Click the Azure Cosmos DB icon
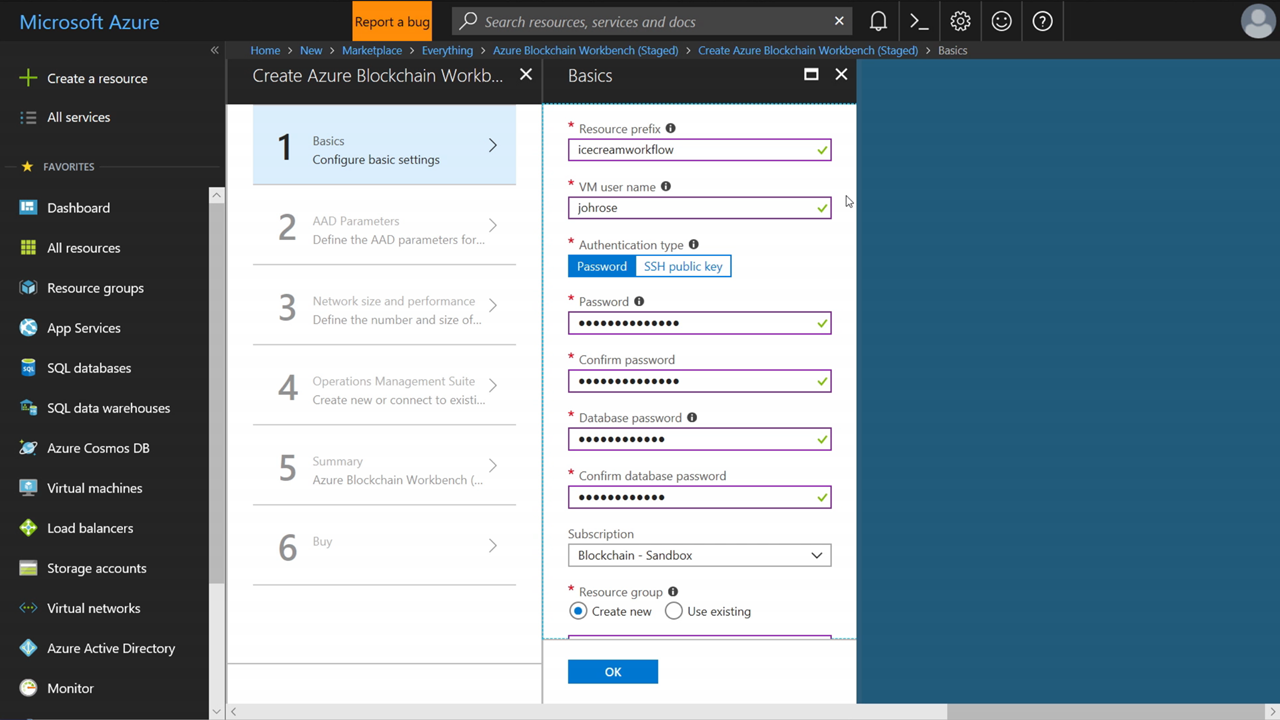The width and height of the screenshot is (1280, 720). tap(28, 448)
